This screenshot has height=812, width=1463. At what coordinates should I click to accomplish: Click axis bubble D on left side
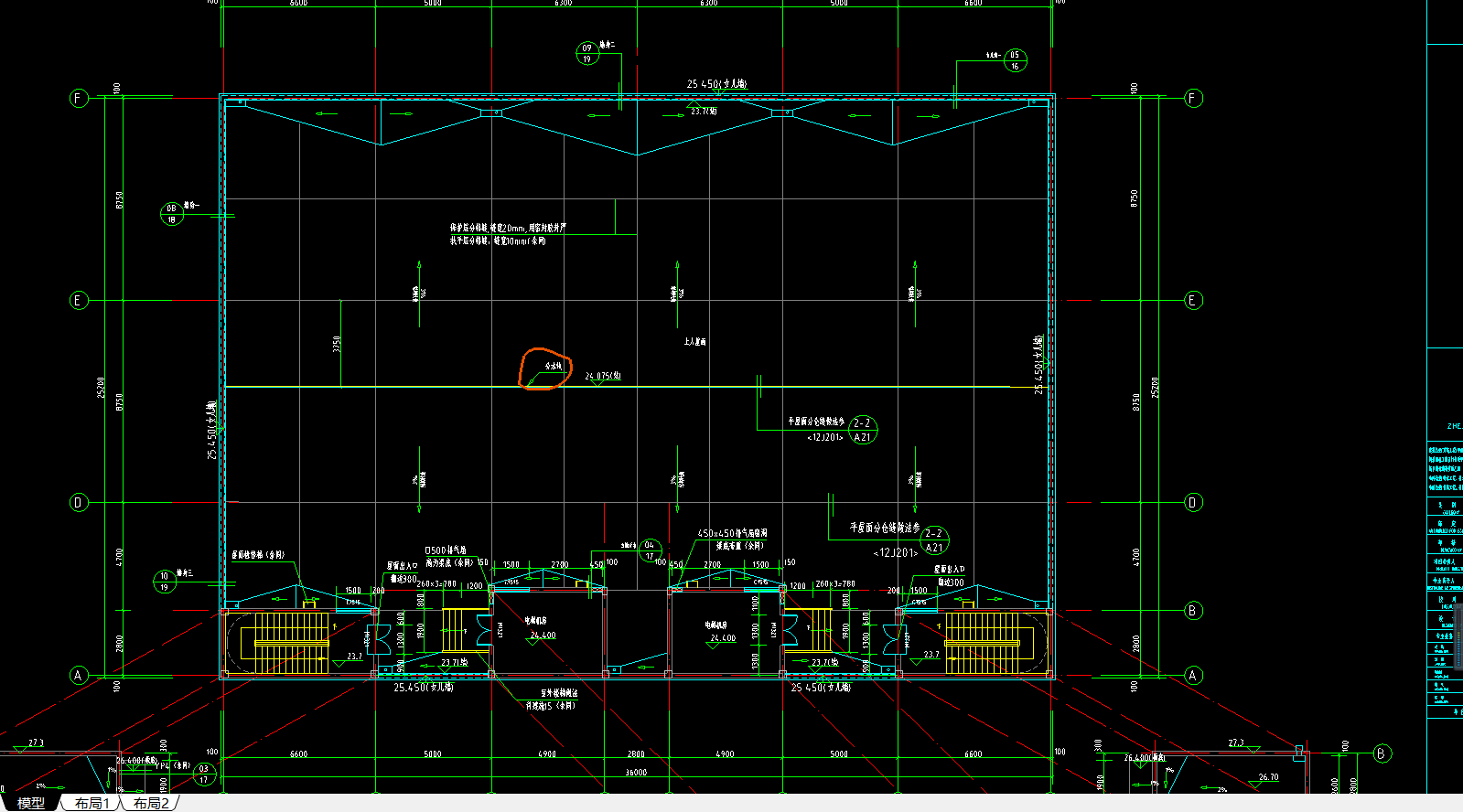click(x=79, y=502)
